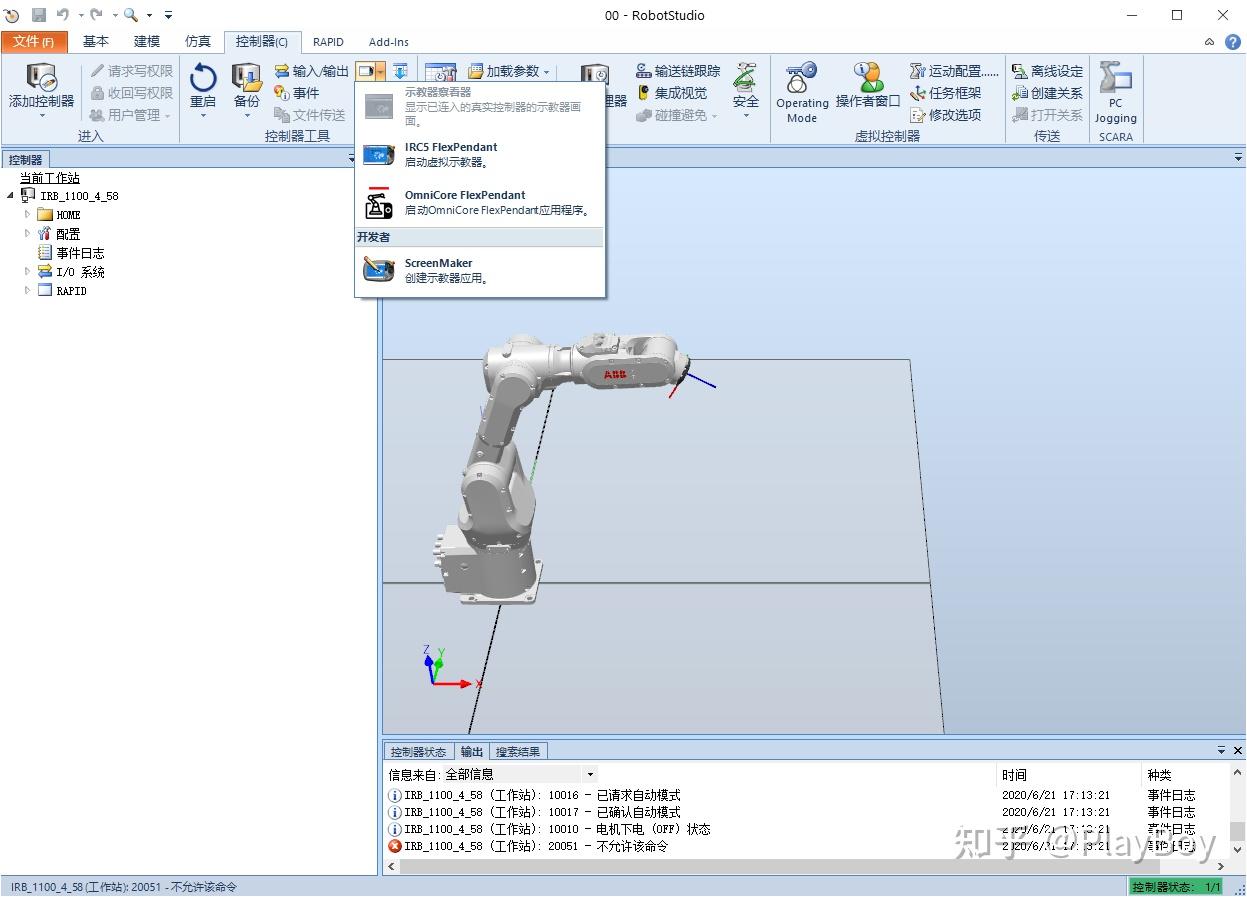Open ScreenMaker from the developer section
The image size is (1247, 897).
pyautogui.click(x=438, y=270)
